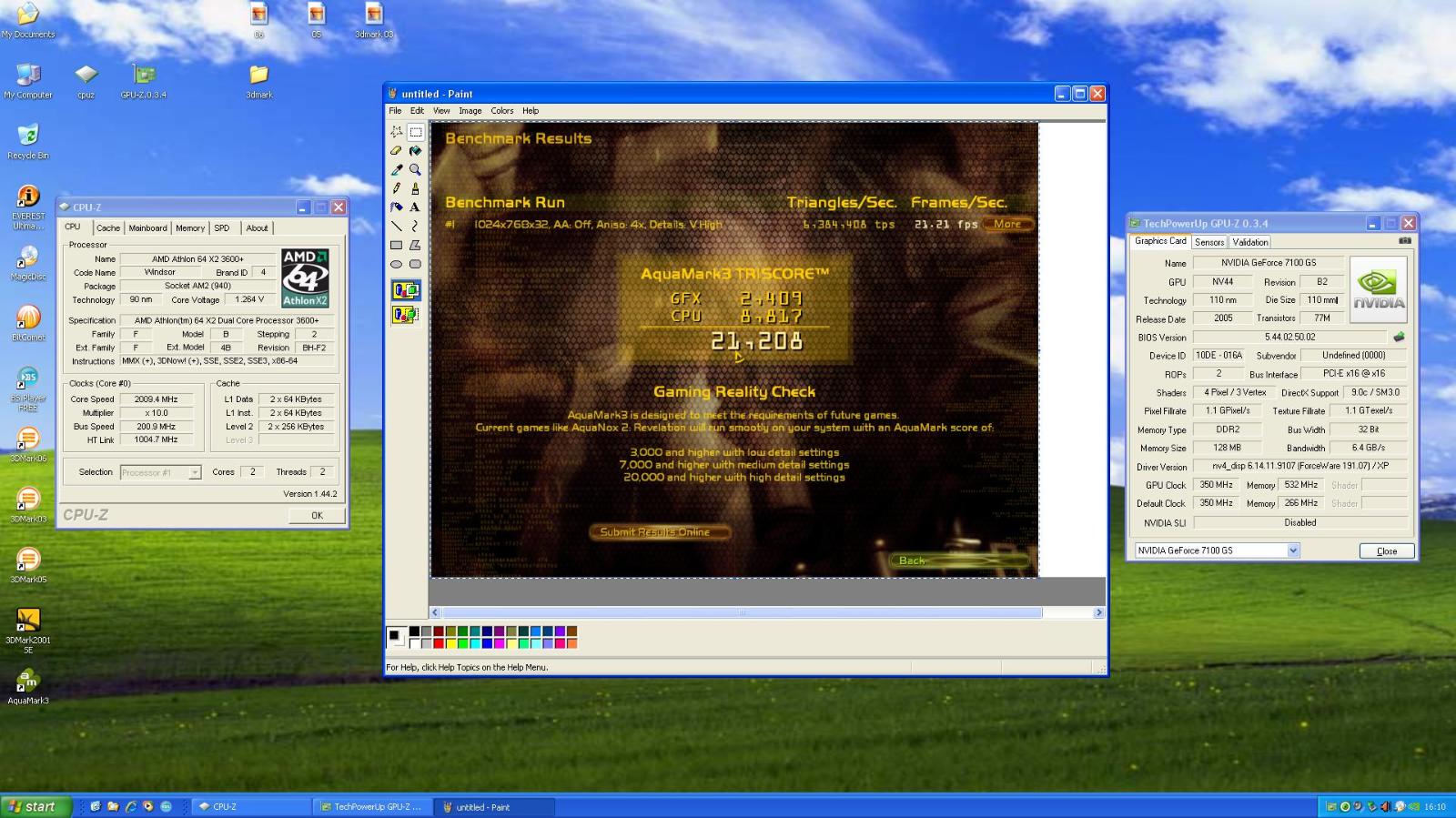Select the Rounded Rectangle tool
Screen dimensions: 1456x818
(415, 264)
